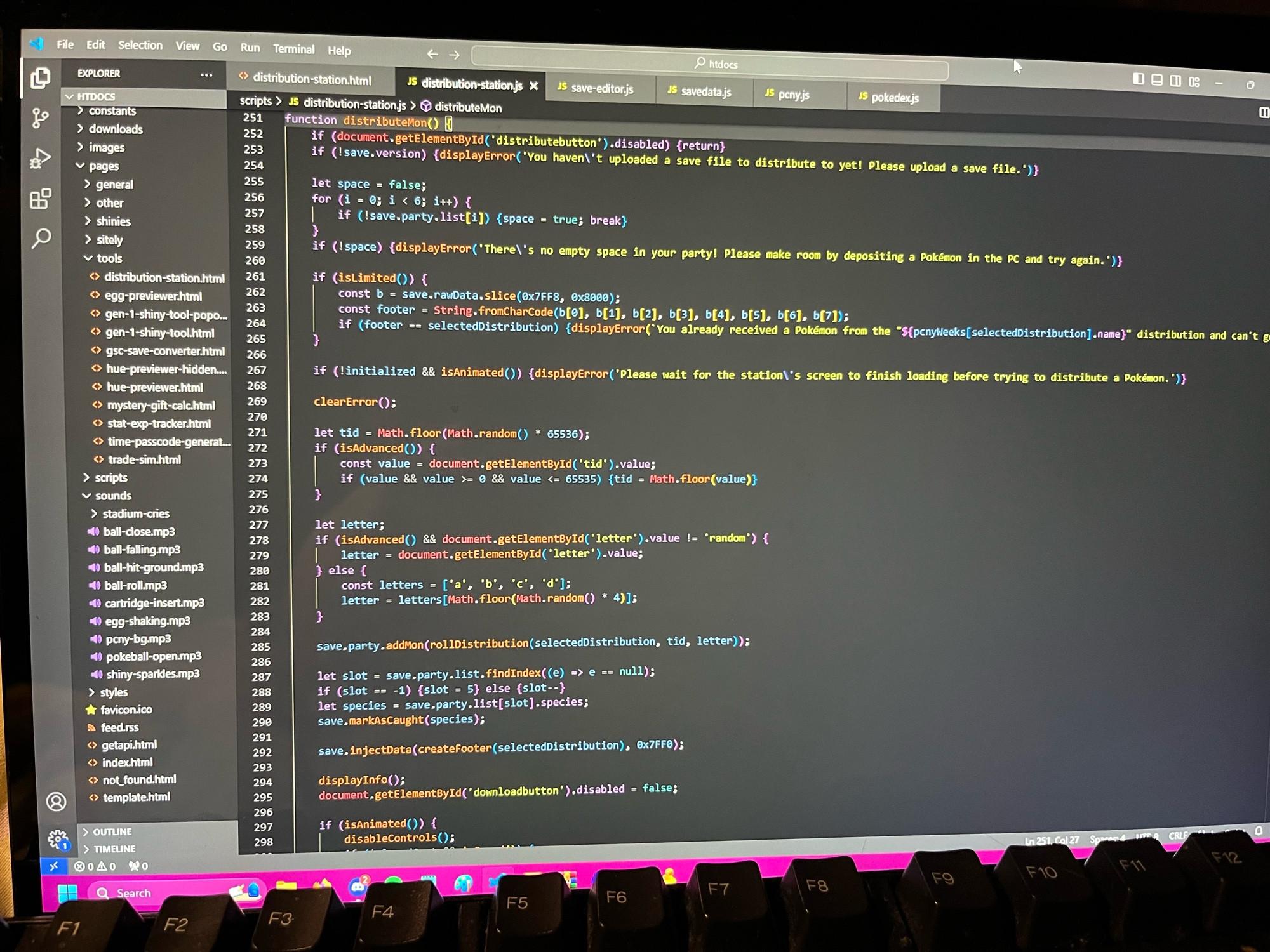Viewport: 1270px width, 952px height.
Task: Open the Run and Debug view
Action: pyautogui.click(x=40, y=158)
